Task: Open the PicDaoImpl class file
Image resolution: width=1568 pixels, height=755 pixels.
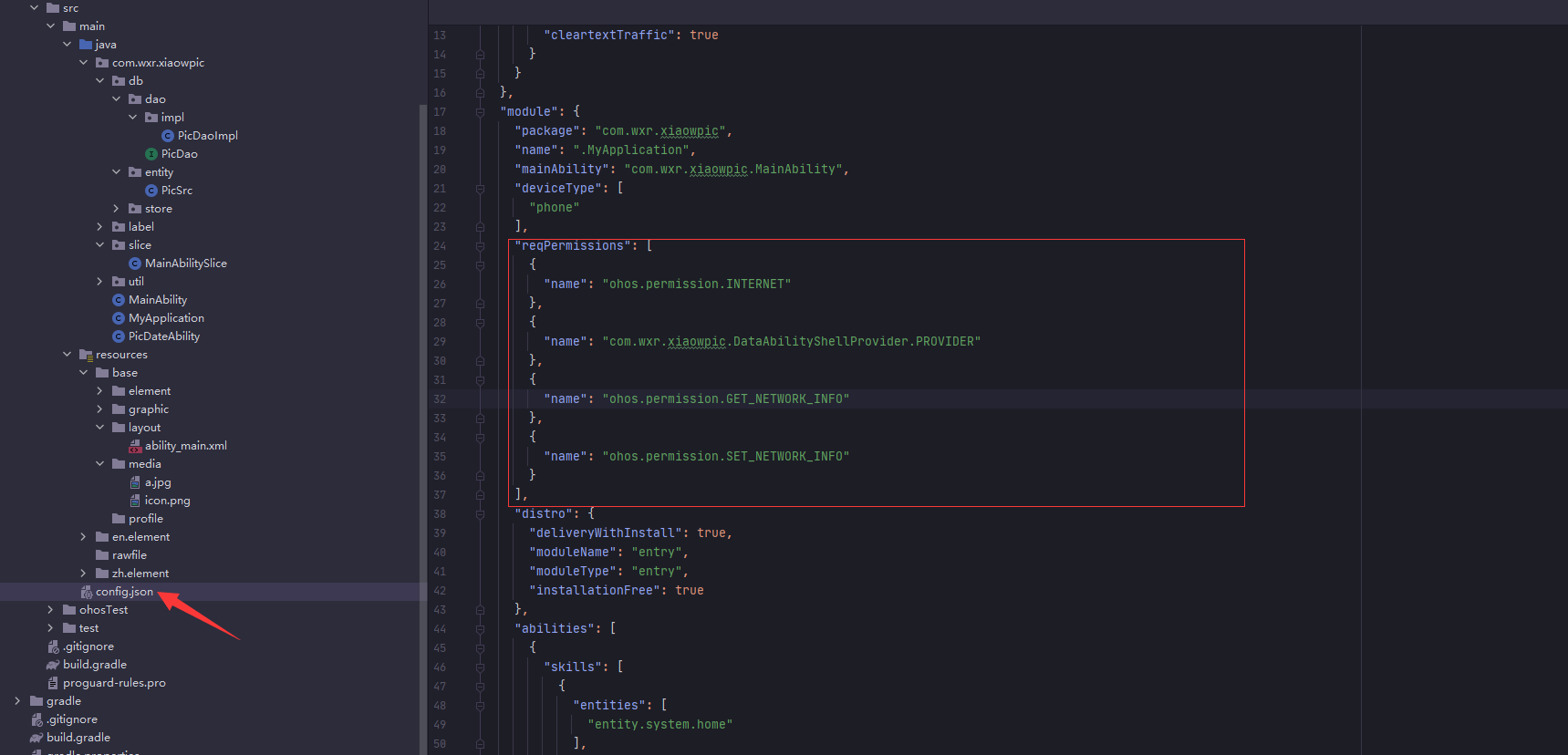Action: tap(207, 136)
